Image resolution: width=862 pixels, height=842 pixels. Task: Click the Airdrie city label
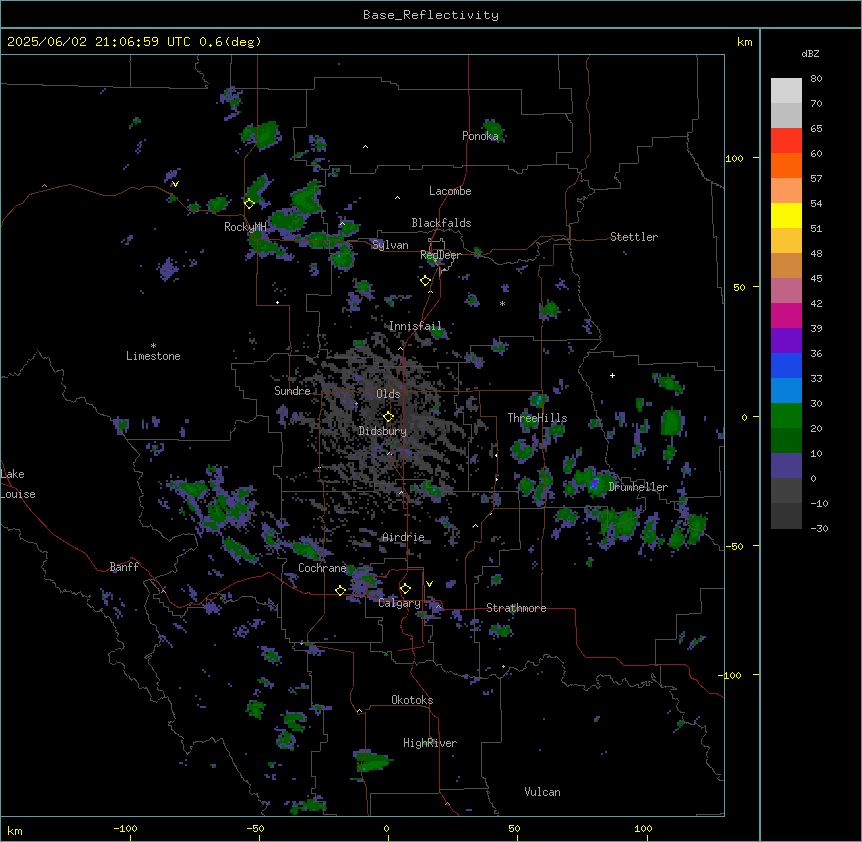point(403,537)
